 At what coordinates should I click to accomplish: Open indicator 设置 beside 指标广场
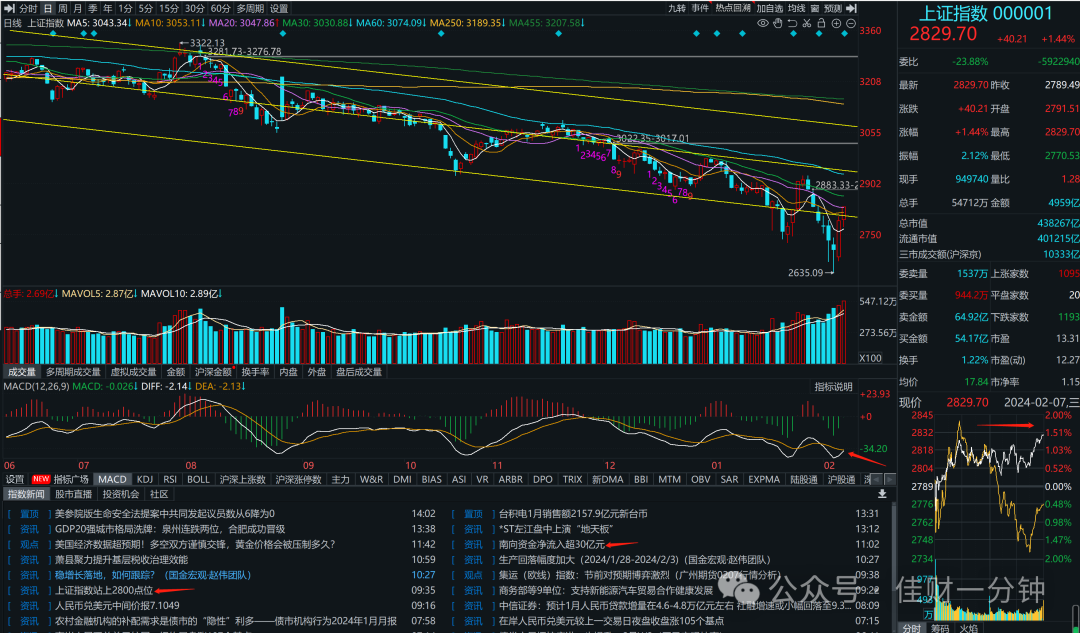14,479
